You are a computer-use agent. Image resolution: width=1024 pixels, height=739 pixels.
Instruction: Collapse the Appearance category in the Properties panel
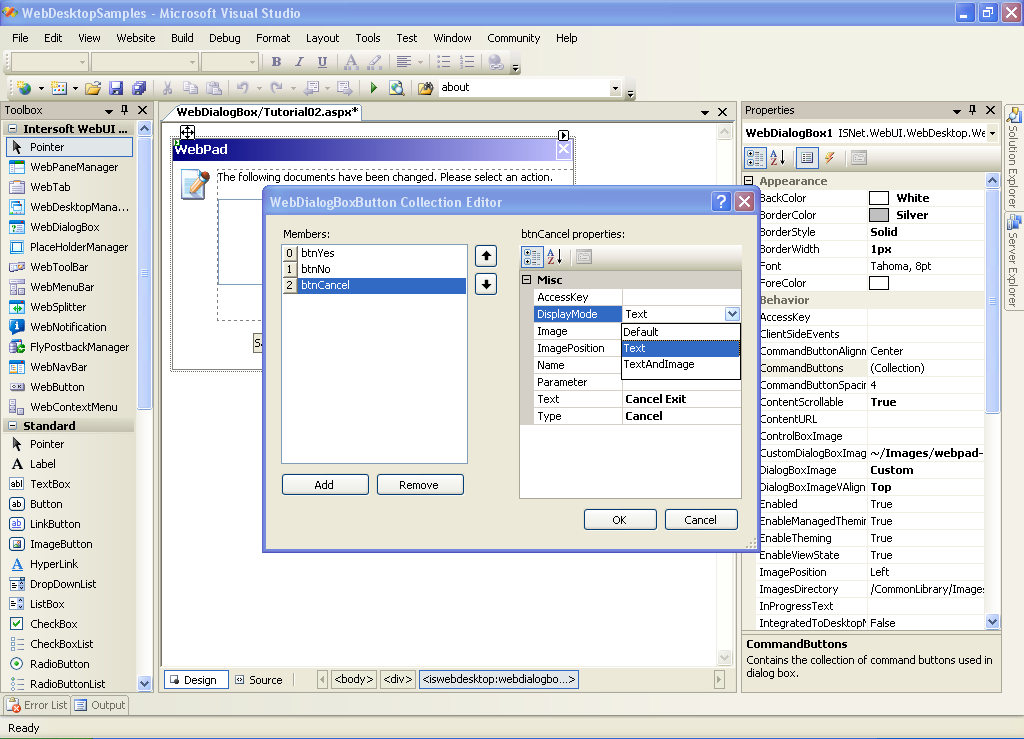click(750, 181)
